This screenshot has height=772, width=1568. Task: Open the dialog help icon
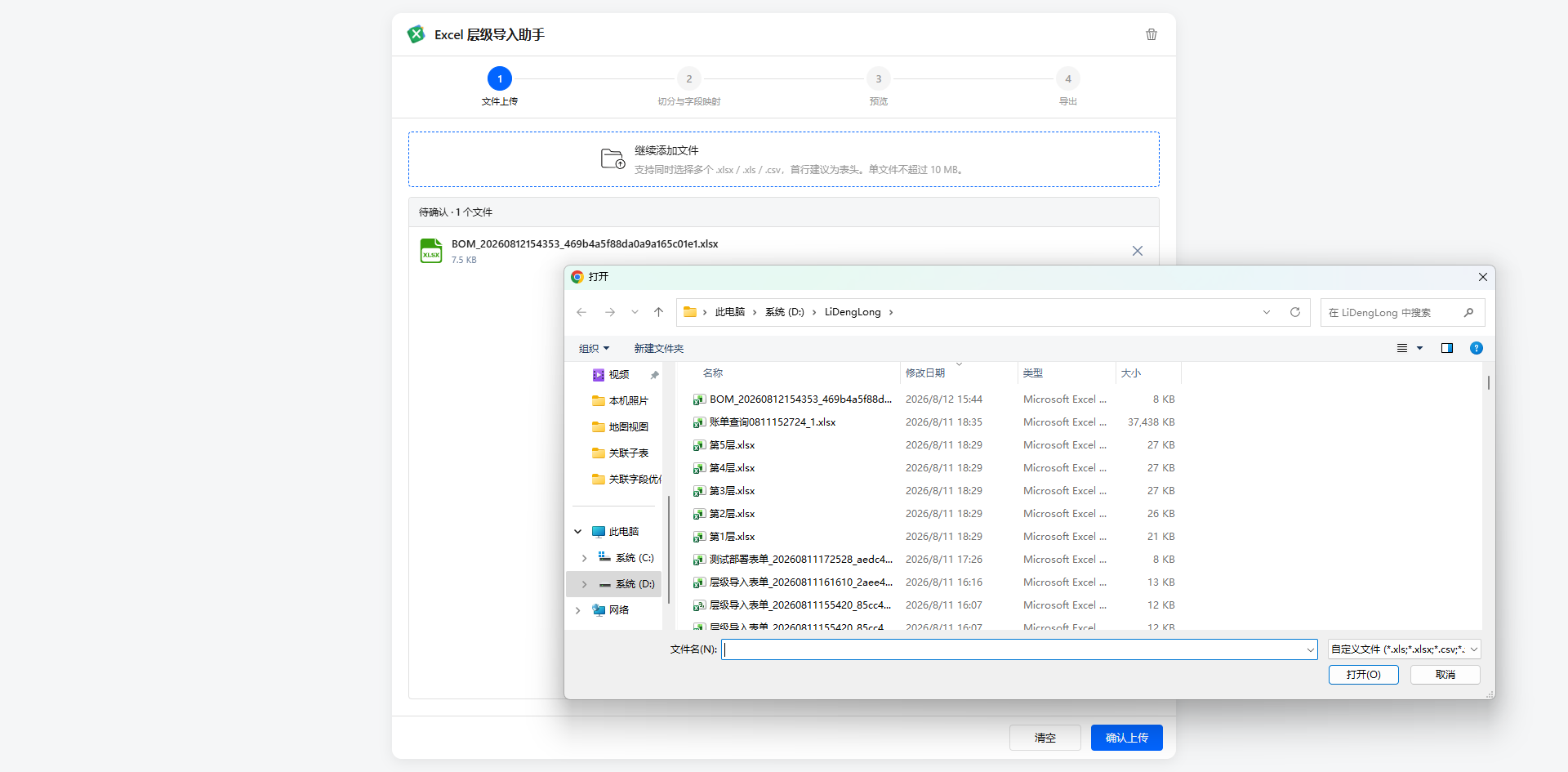click(1477, 348)
